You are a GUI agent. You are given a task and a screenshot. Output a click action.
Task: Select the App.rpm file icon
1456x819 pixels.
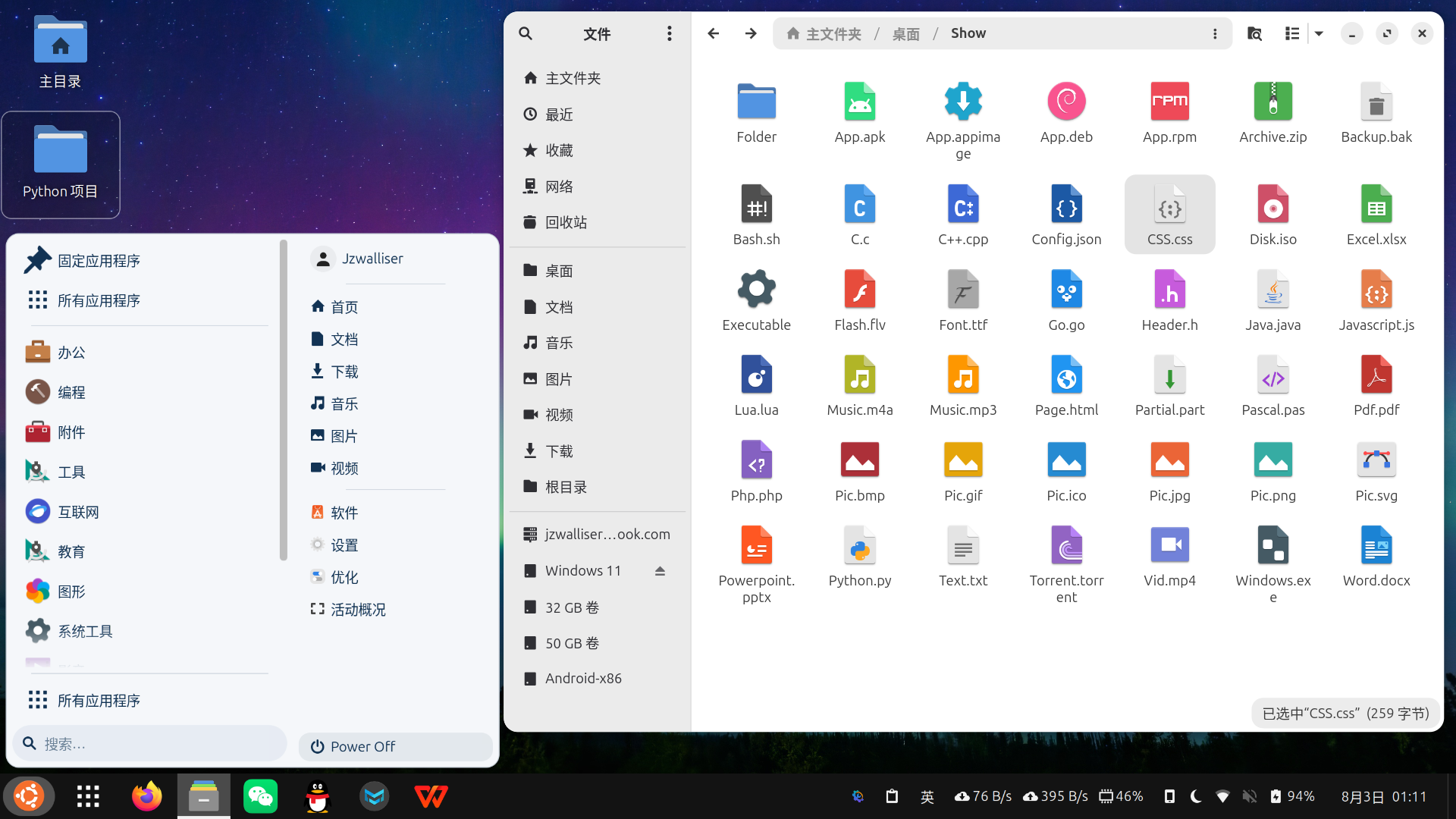pos(1169,102)
